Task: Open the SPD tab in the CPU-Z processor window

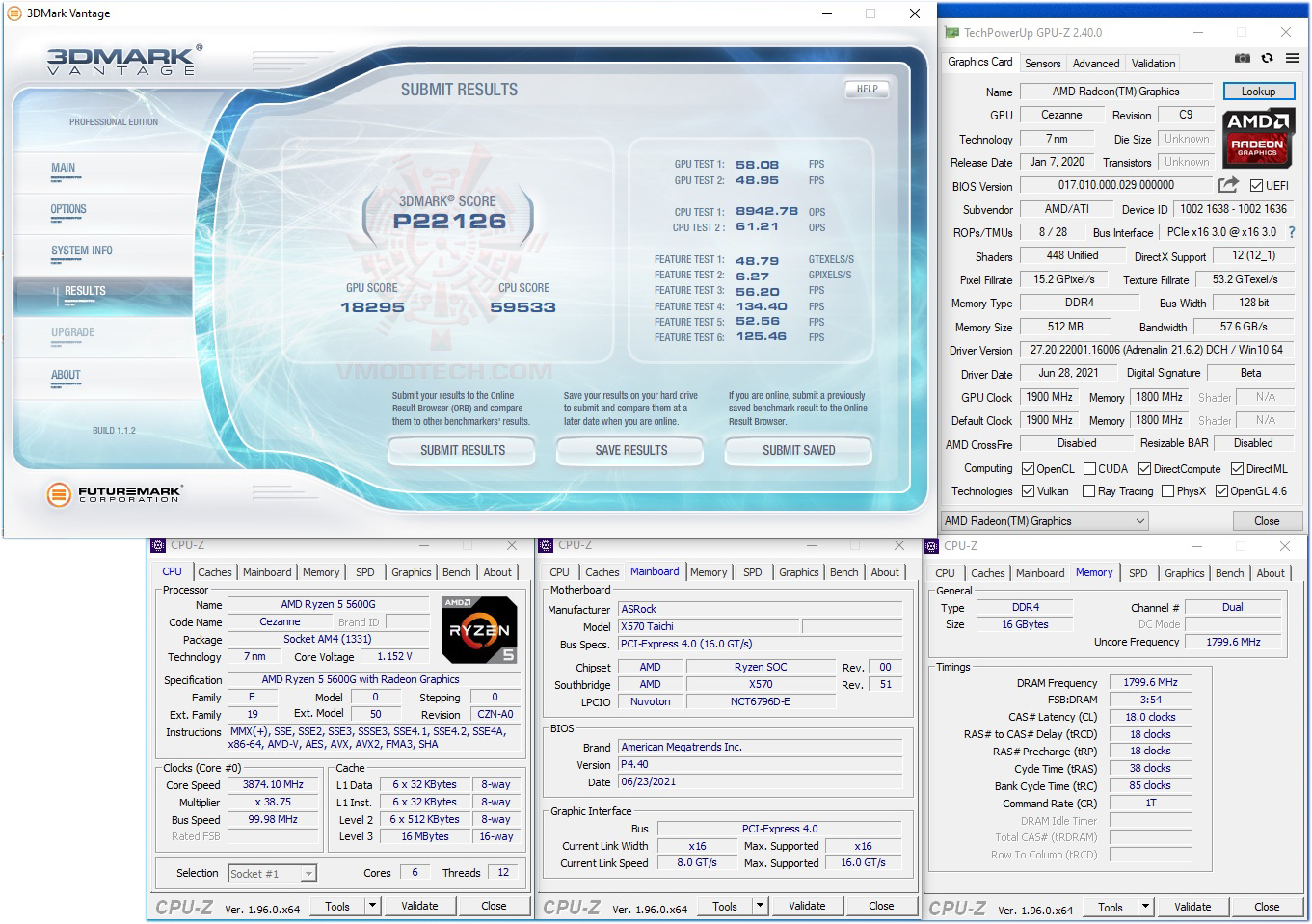Action: [364, 572]
